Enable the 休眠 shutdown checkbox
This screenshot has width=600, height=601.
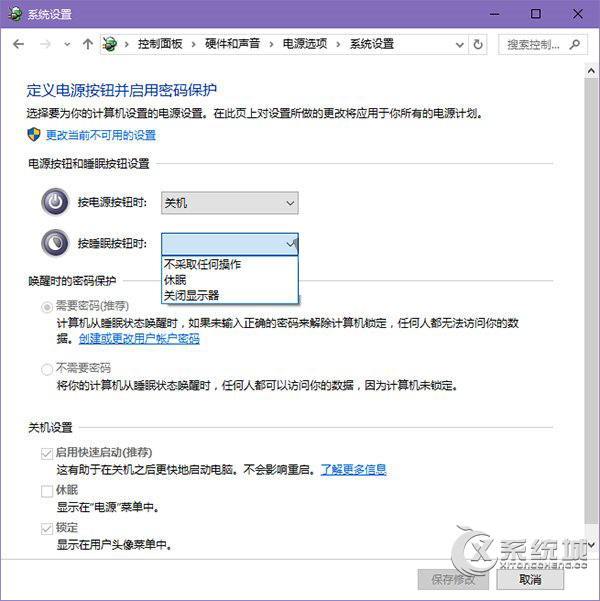pos(47,491)
